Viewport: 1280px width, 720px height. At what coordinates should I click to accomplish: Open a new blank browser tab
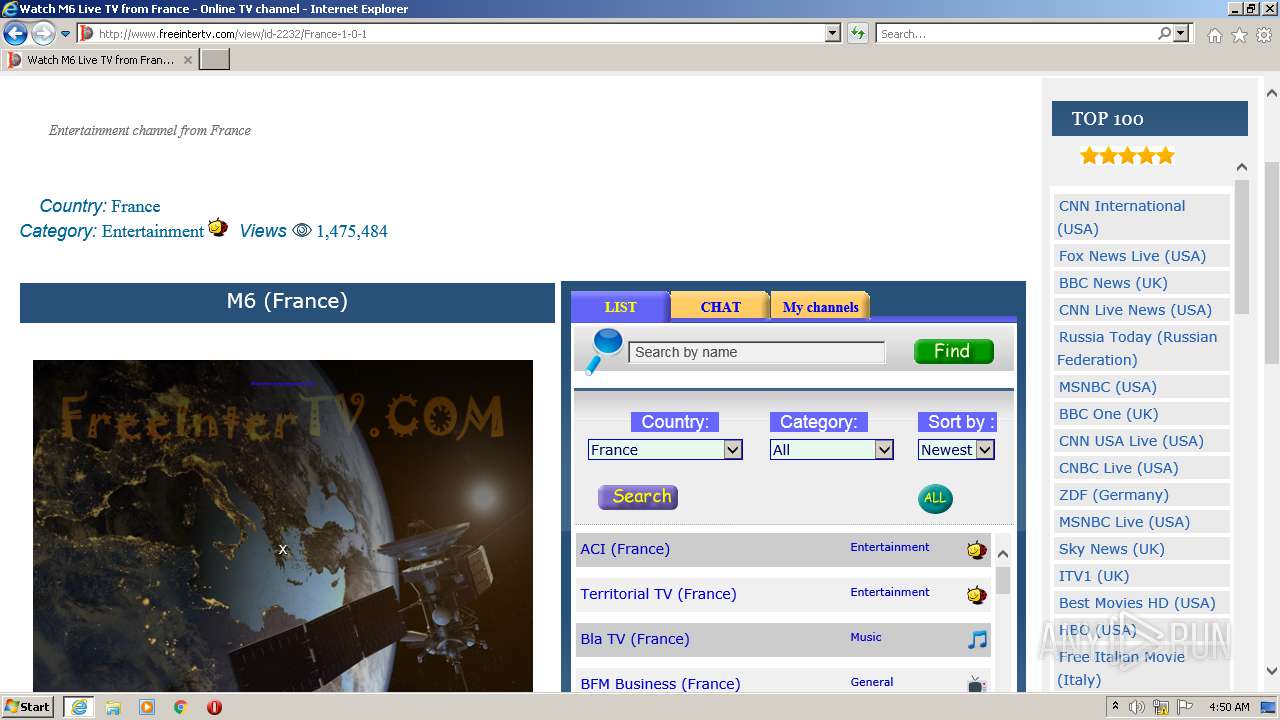215,60
